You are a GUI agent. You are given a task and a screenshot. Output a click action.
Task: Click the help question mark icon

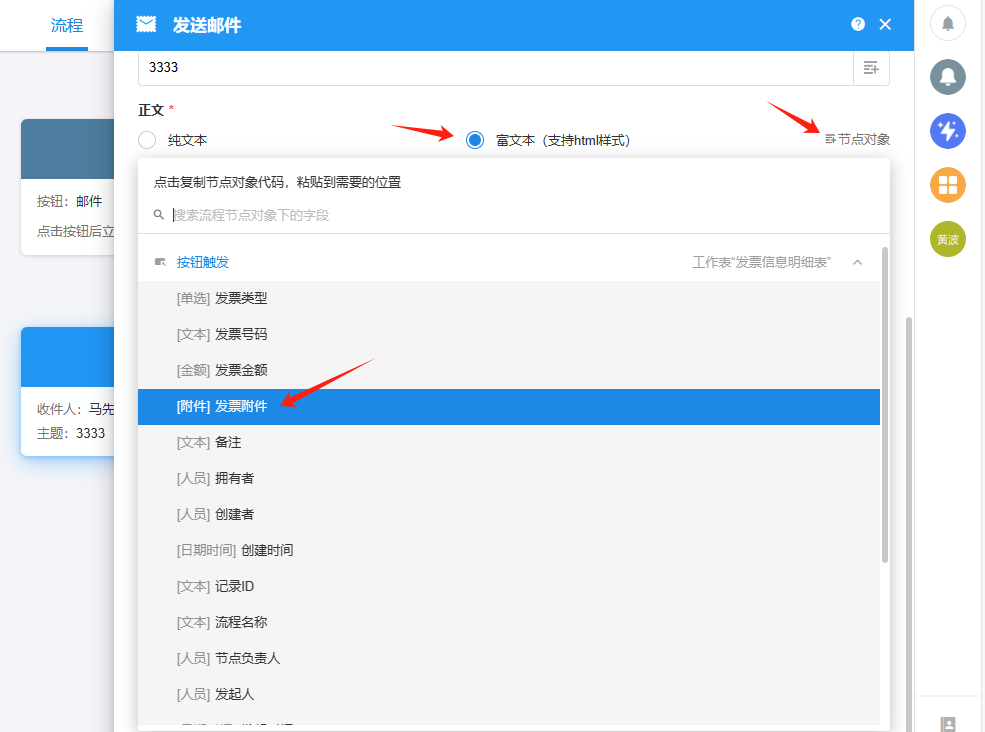pyautogui.click(x=858, y=25)
